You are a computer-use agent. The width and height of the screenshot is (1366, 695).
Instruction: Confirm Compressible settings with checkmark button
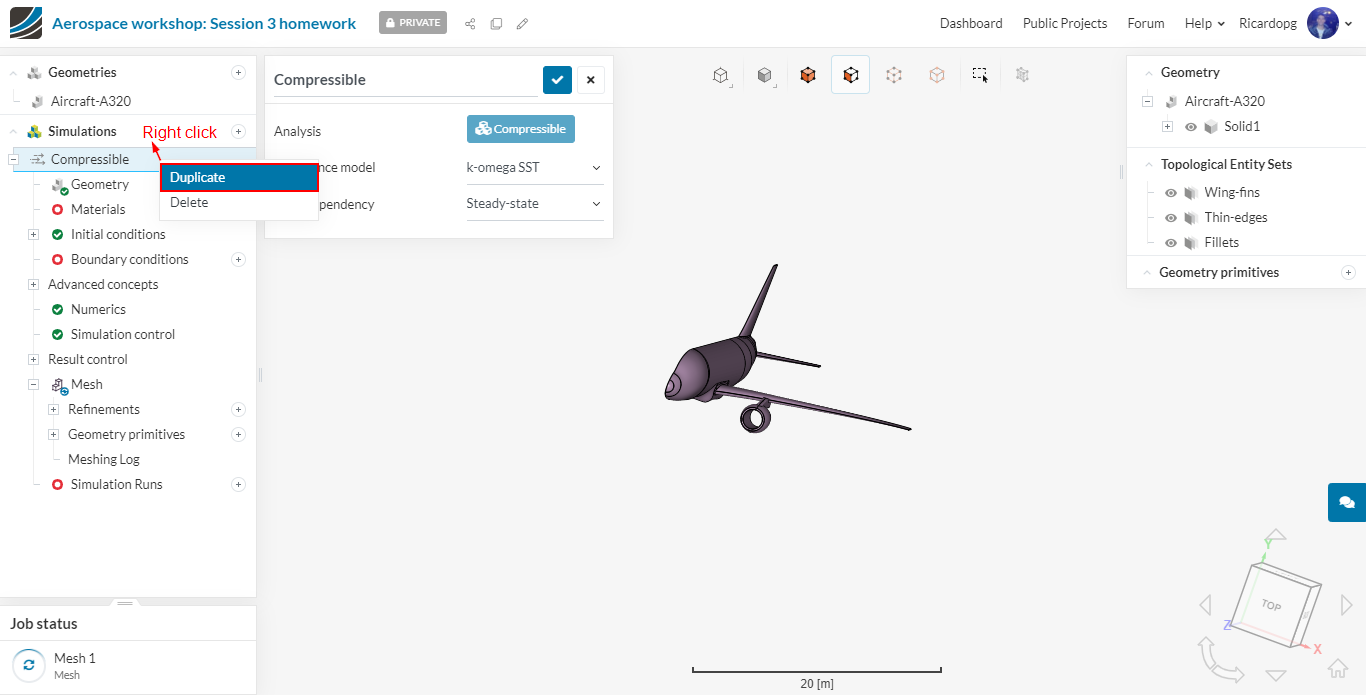[557, 80]
